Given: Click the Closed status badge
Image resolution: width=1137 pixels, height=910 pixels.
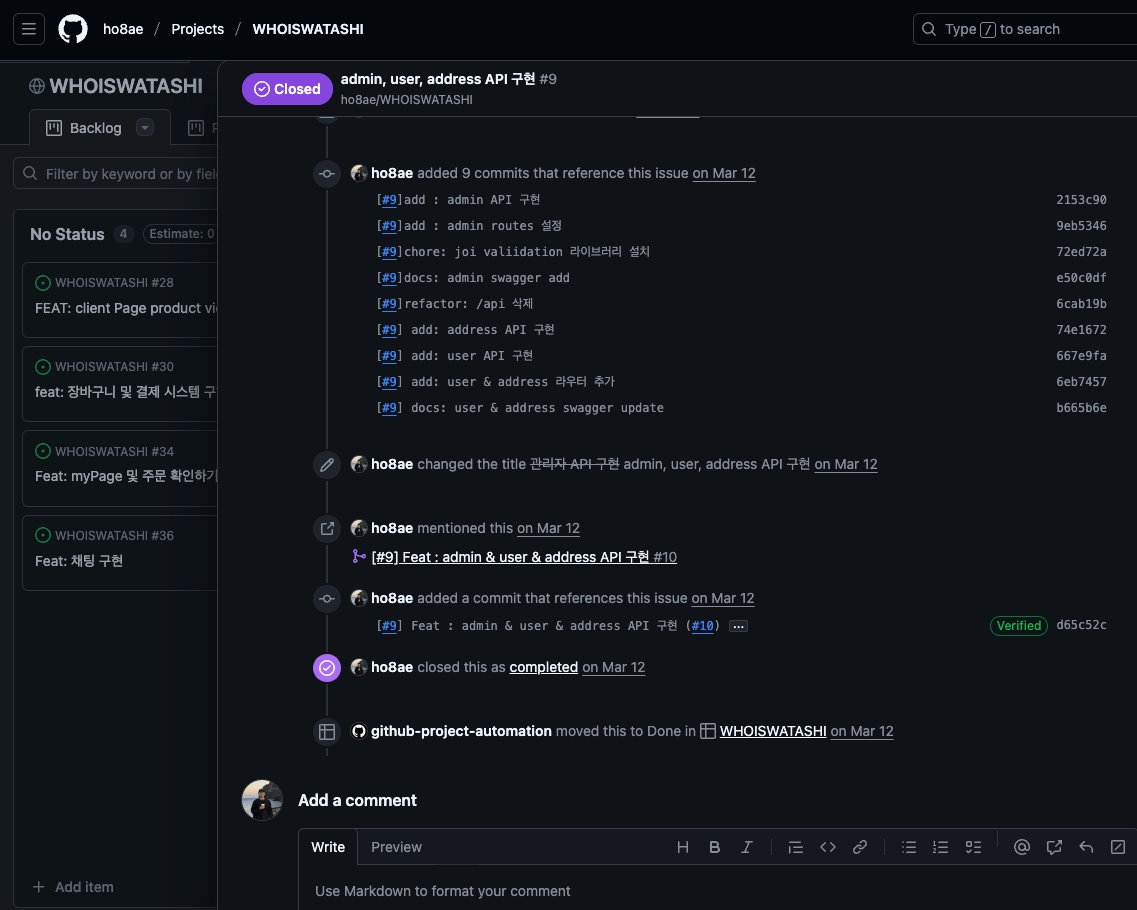Looking at the screenshot, I should click(287, 88).
